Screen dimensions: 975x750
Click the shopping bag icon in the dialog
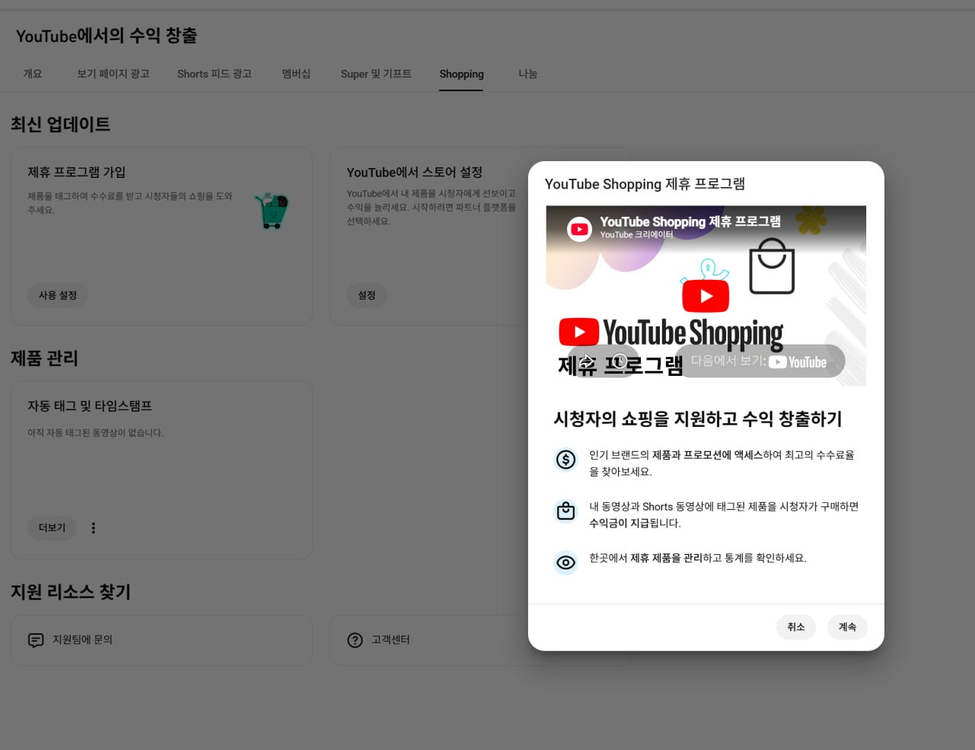(x=565, y=511)
